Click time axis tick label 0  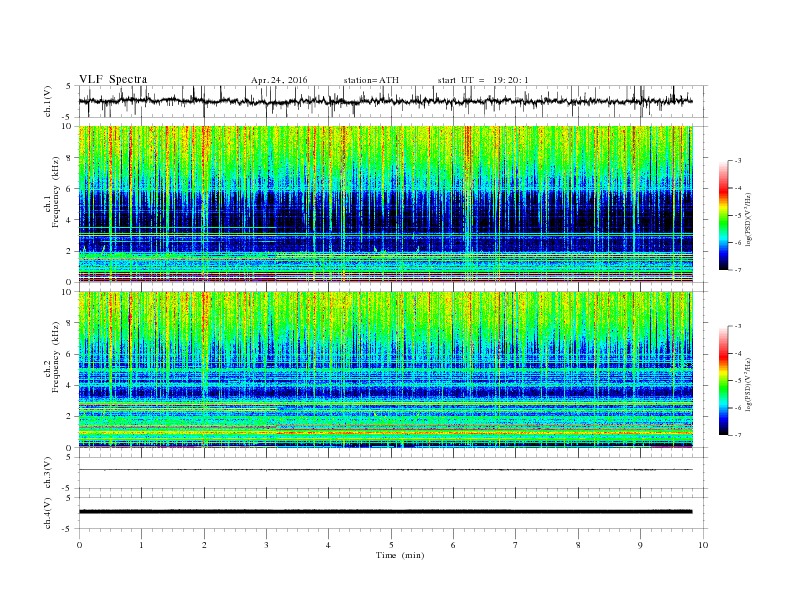(79, 545)
